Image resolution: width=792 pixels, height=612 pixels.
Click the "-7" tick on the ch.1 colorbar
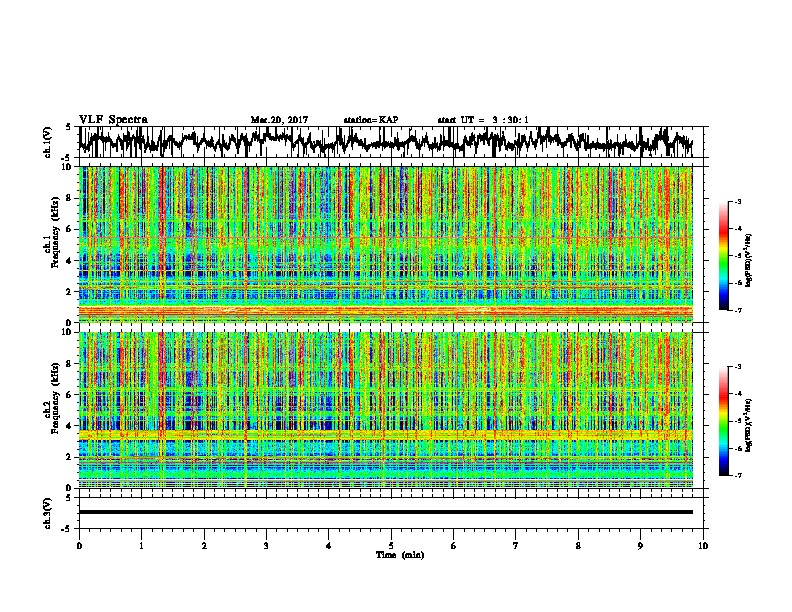[x=737, y=310]
